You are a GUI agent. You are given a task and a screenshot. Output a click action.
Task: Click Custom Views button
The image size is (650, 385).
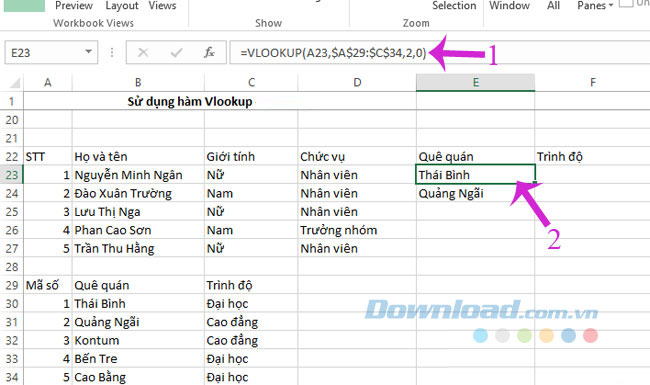(162, 5)
